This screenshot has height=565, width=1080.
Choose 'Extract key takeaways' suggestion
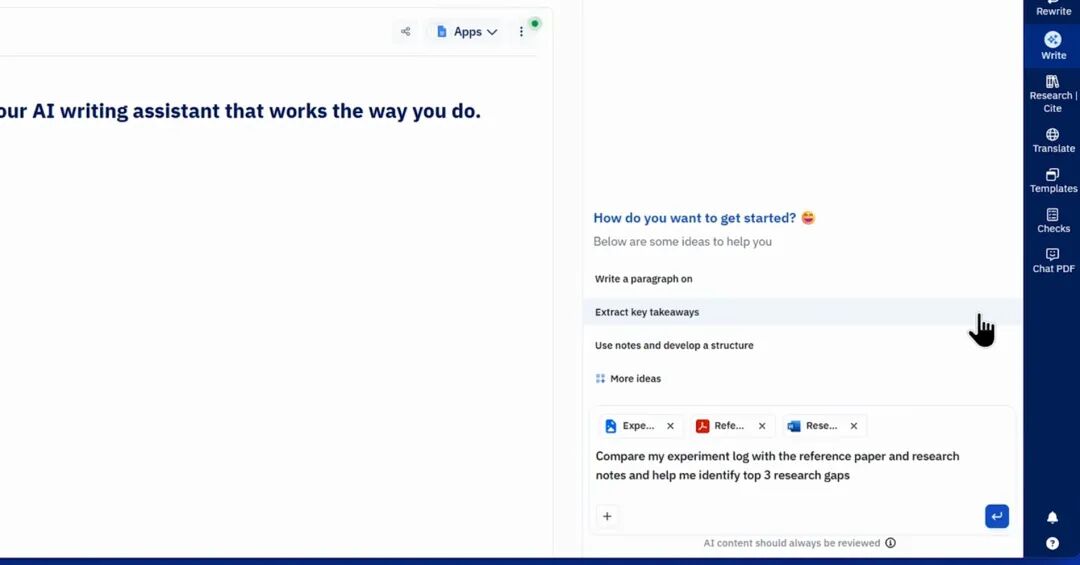click(647, 312)
